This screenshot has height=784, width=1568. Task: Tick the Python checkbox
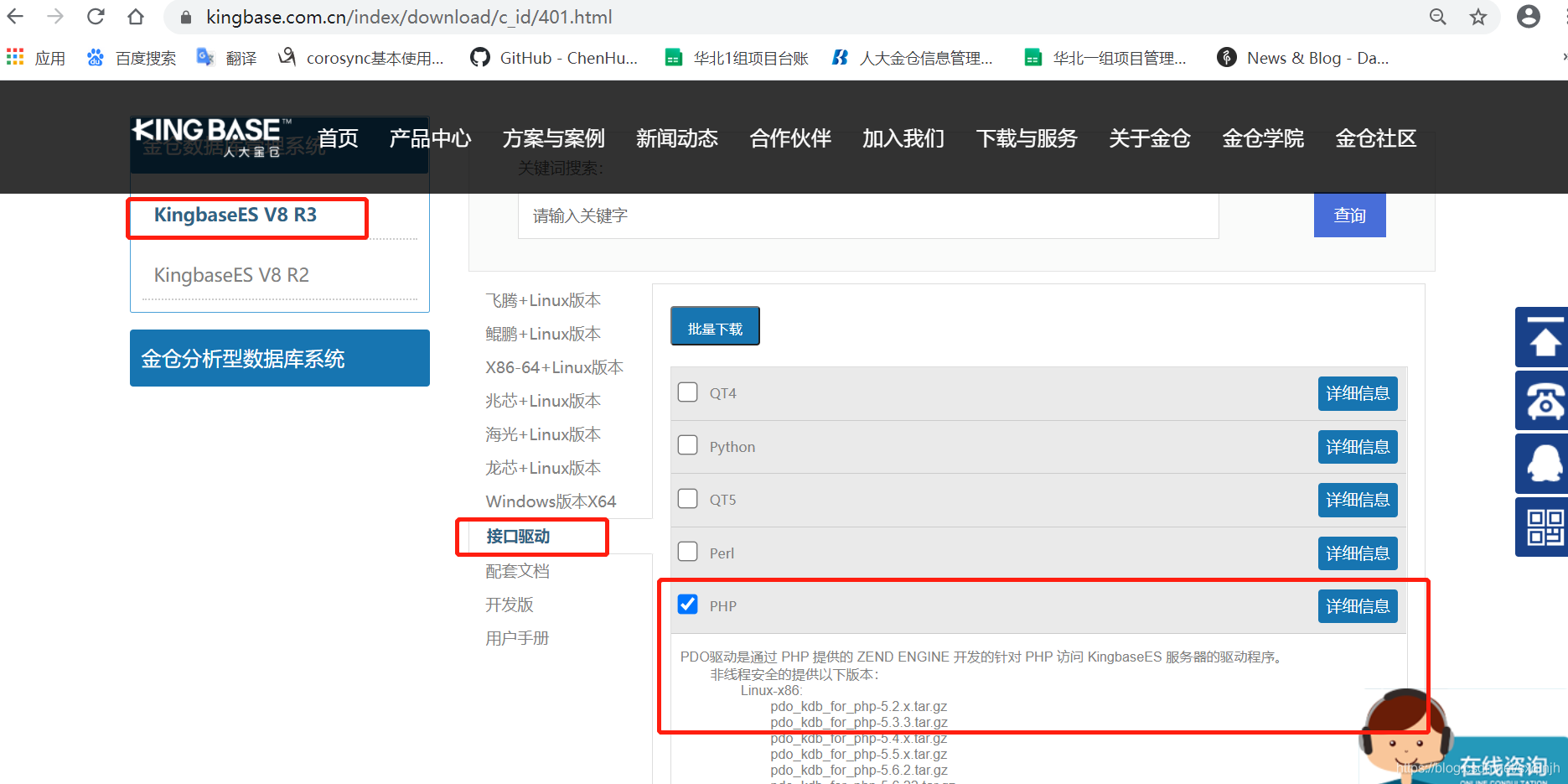pyautogui.click(x=687, y=445)
